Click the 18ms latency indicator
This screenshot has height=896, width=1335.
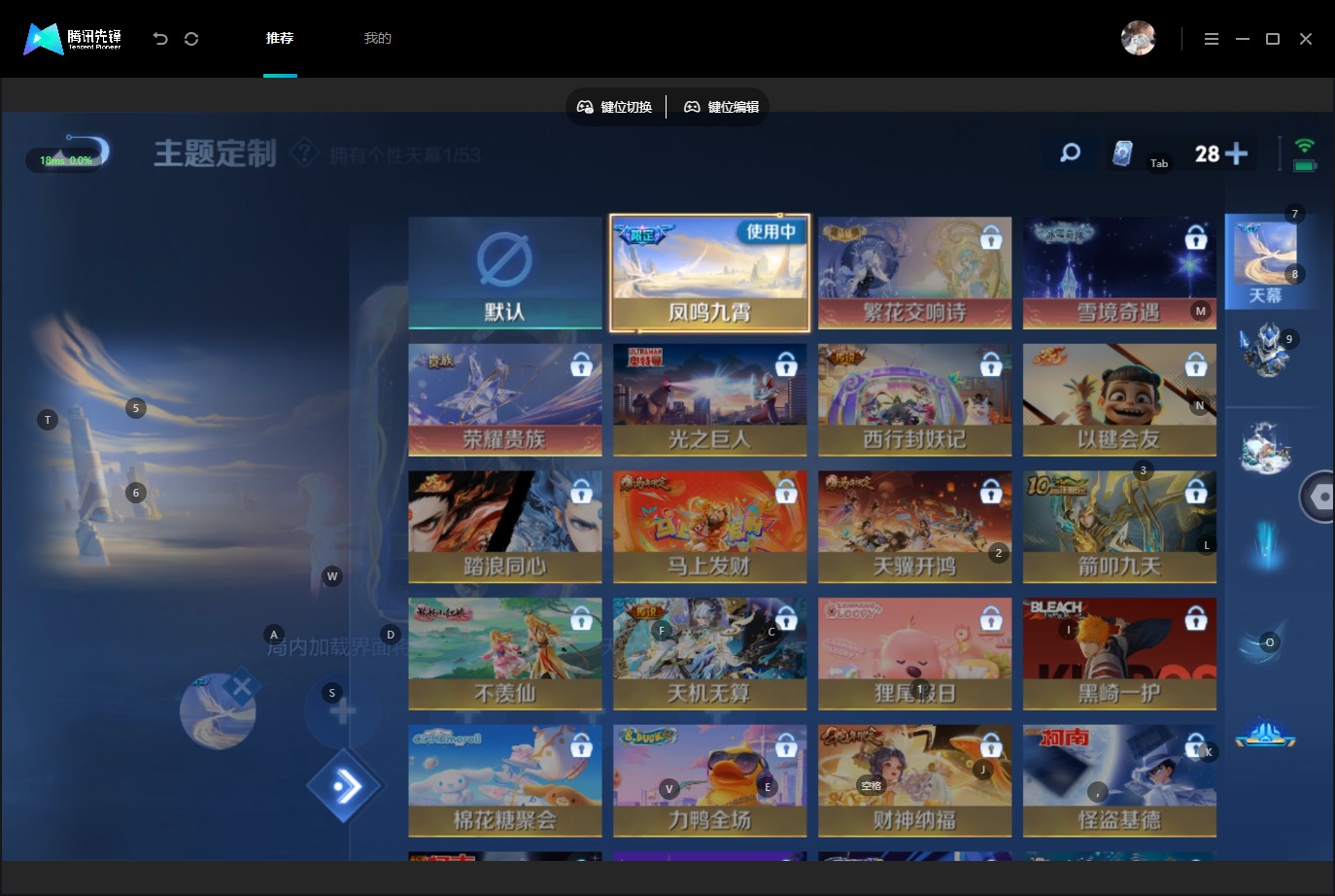pos(65,160)
